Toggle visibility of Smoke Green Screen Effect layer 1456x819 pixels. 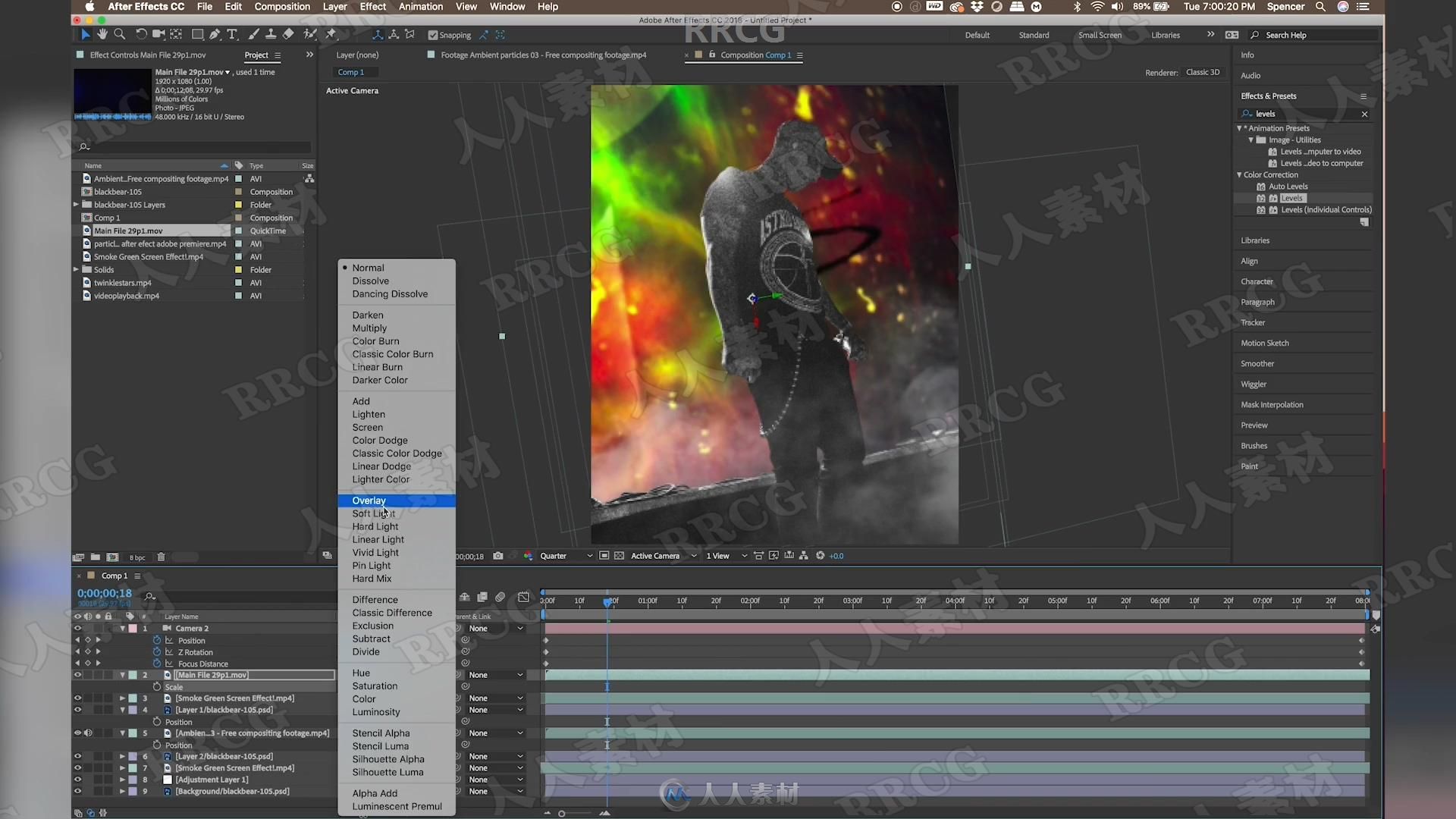click(x=77, y=697)
